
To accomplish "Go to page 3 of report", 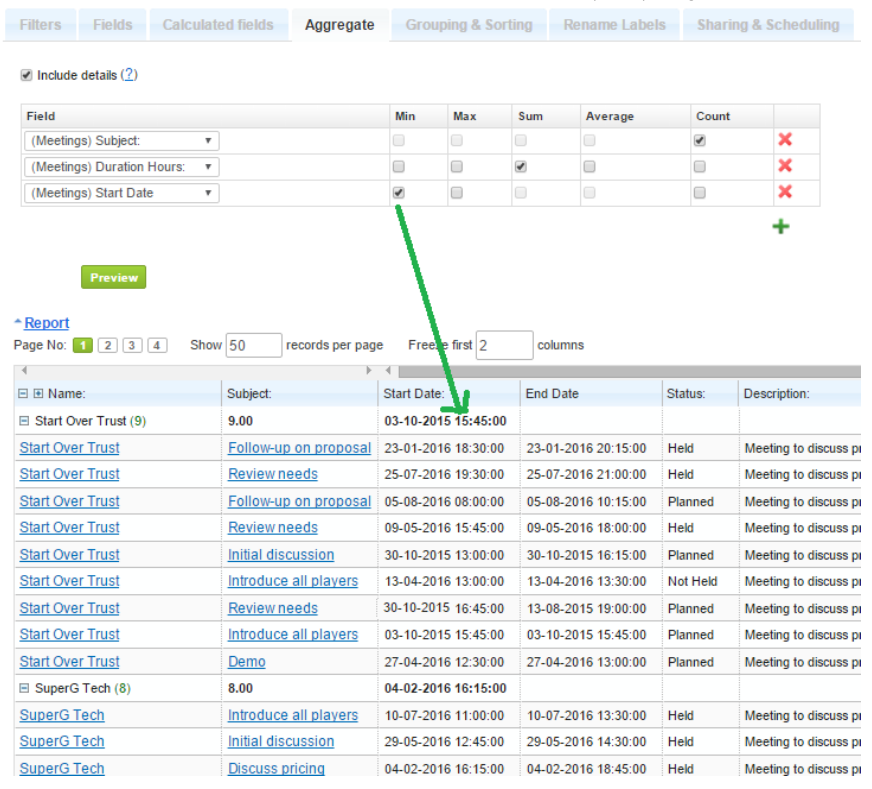I will (133, 345).
